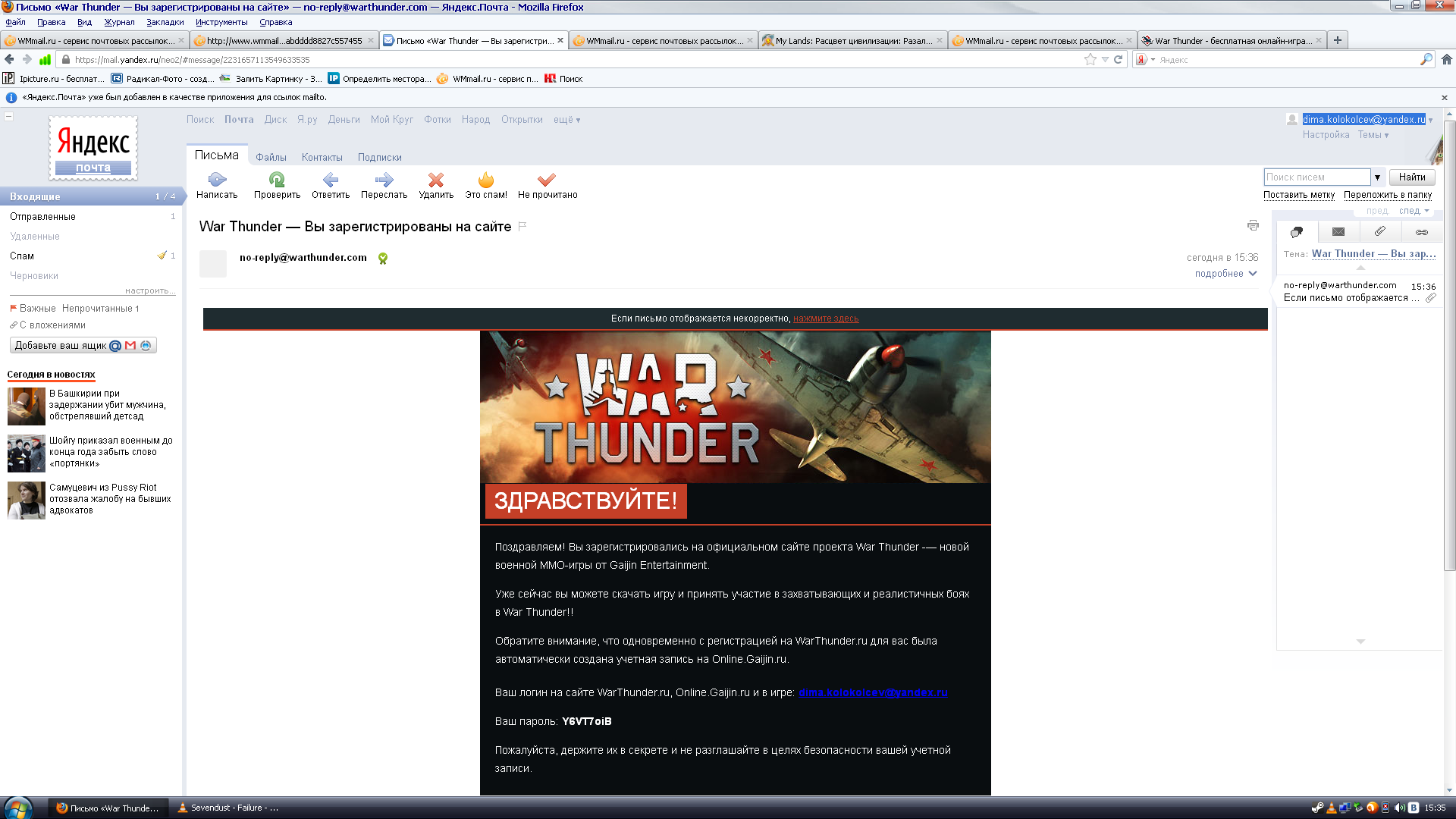Click the Написать compose mail icon
1456x819 pixels.
(217, 180)
